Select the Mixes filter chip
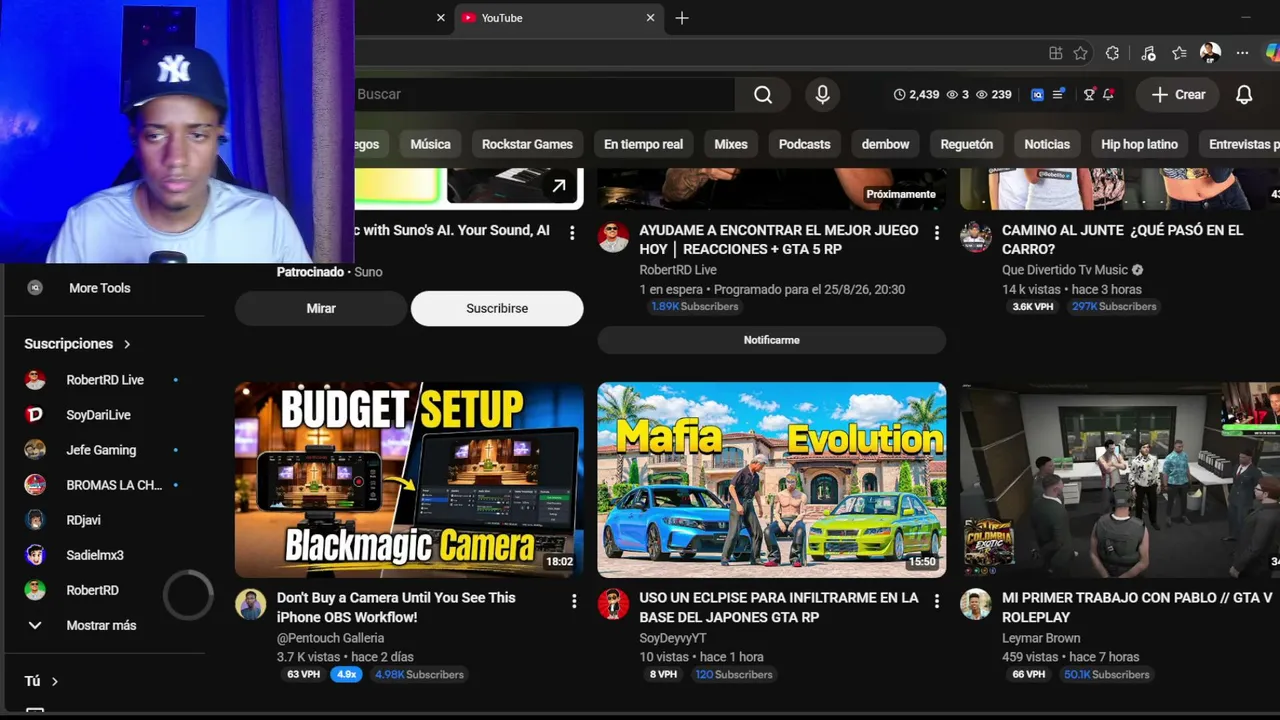This screenshot has width=1280, height=720. (731, 144)
